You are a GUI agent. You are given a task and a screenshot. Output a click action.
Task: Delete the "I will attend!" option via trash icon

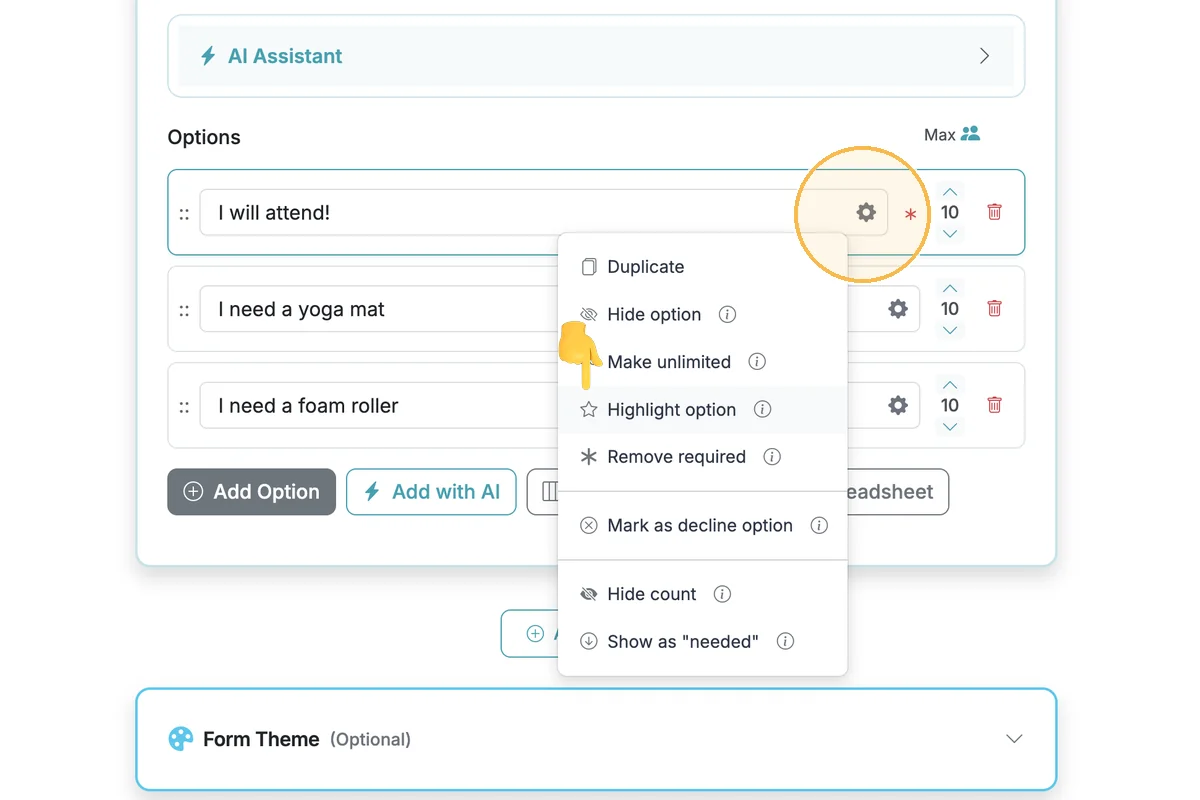tap(994, 212)
